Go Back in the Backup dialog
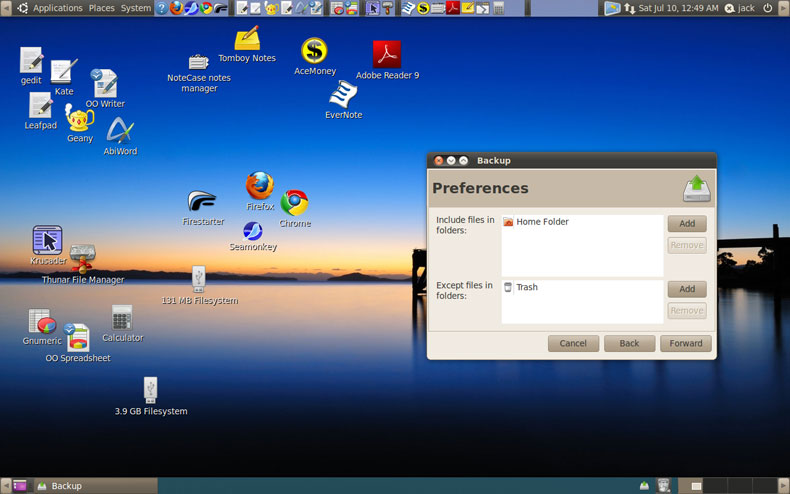 pos(629,343)
